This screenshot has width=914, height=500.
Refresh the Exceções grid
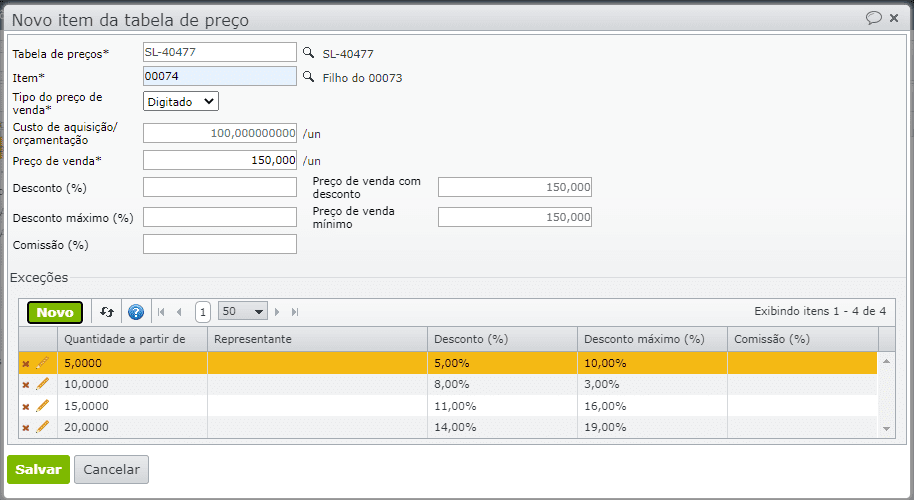point(107,312)
